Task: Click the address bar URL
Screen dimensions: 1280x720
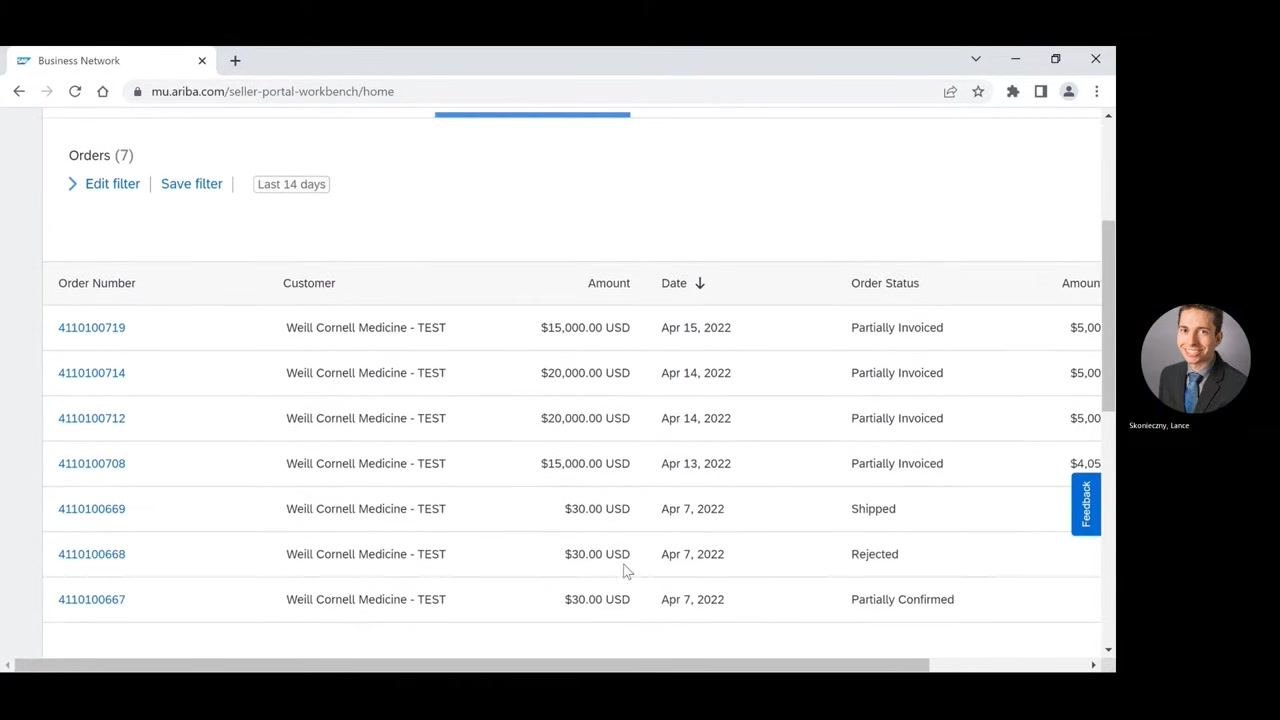Action: coord(273,91)
